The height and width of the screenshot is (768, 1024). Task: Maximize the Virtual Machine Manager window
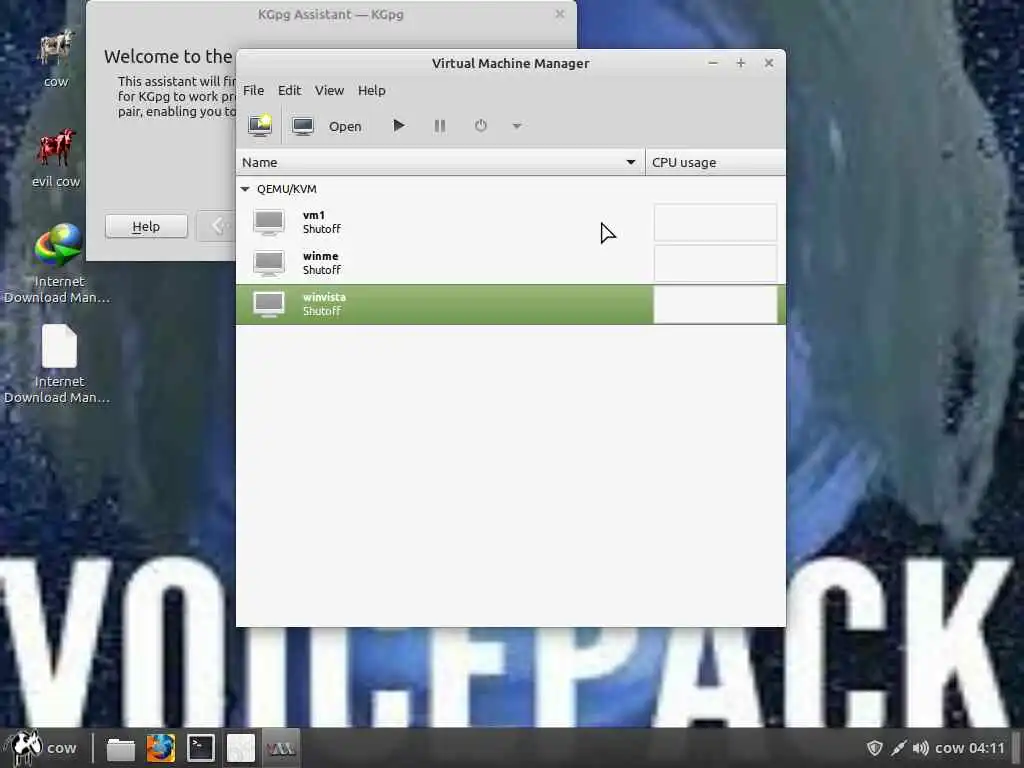(741, 63)
